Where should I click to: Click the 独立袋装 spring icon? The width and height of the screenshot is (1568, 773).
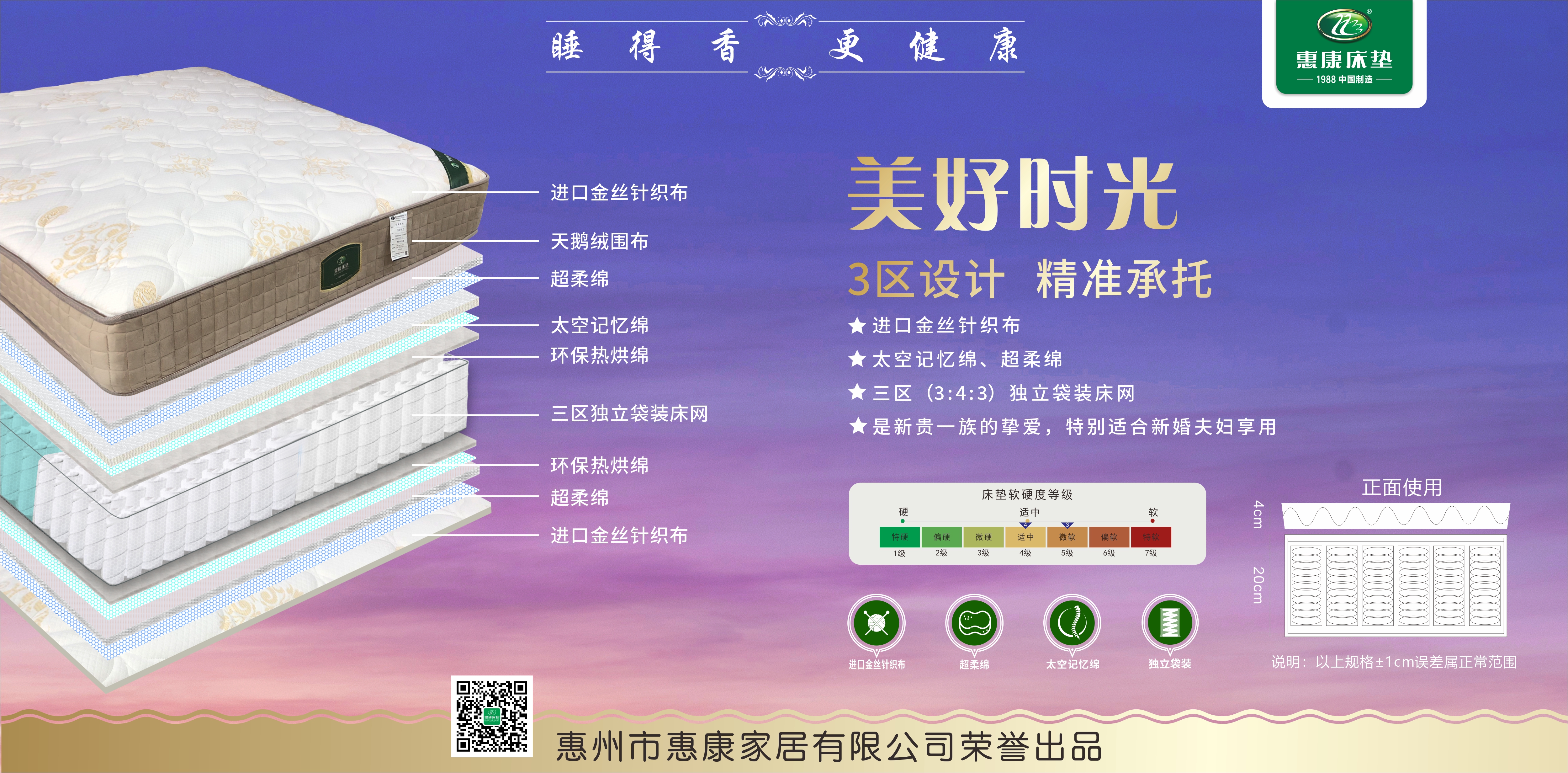coord(1170,623)
